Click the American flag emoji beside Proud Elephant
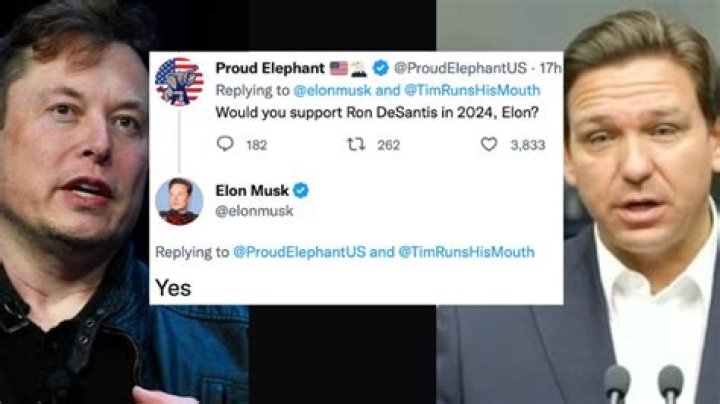720x404 pixels. coord(338,69)
